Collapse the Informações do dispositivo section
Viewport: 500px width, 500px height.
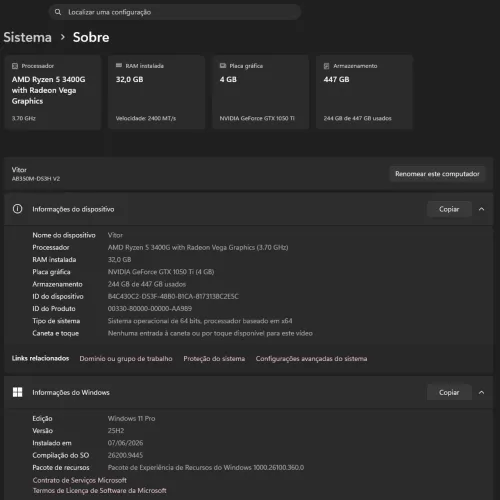(x=481, y=209)
